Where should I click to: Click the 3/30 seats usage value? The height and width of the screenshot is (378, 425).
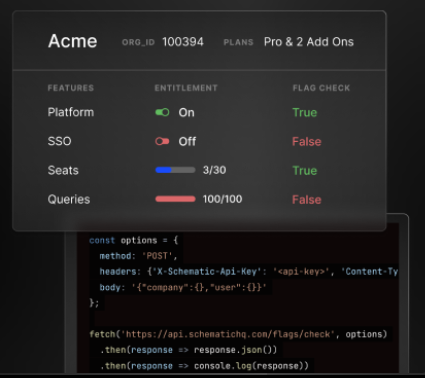click(214, 170)
